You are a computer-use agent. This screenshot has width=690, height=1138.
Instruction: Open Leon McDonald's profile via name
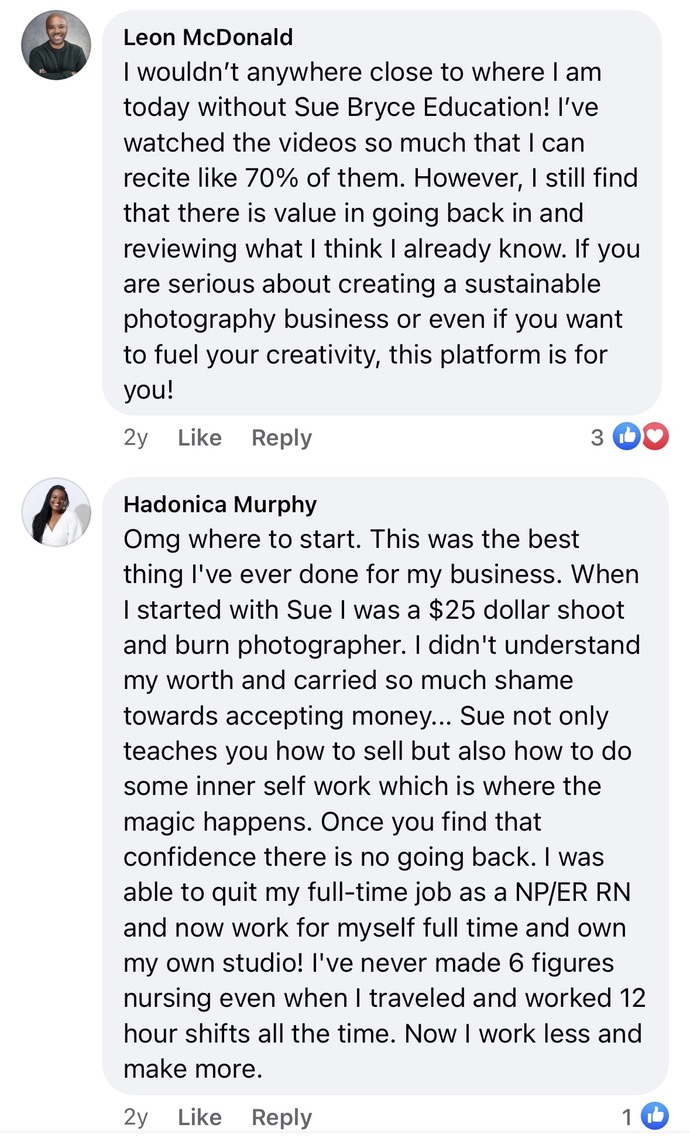click(x=208, y=37)
